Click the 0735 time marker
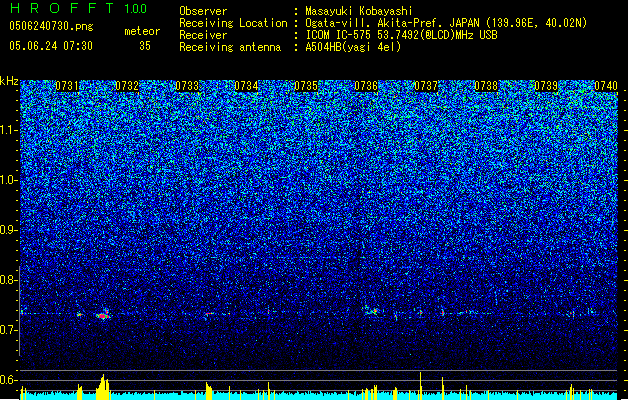Image resolution: width=629 pixels, height=400 pixels. pyautogui.click(x=306, y=86)
